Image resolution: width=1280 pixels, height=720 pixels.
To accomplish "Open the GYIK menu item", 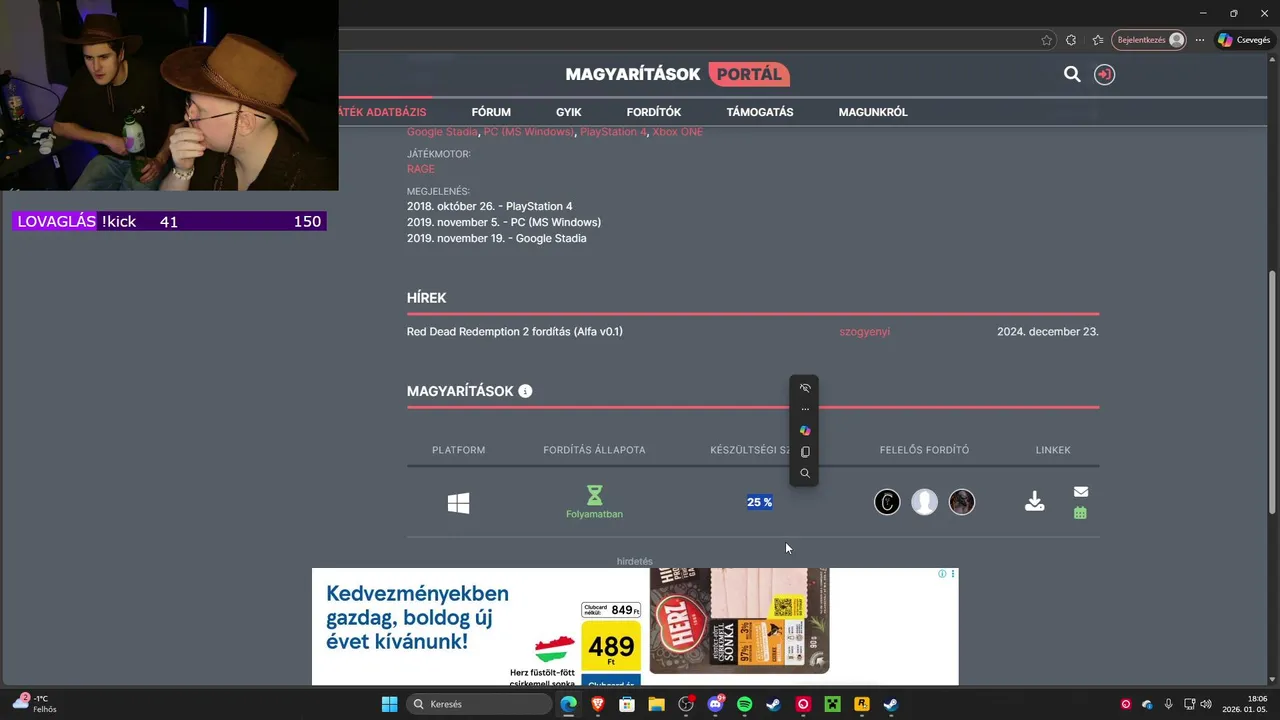I will coord(569,112).
